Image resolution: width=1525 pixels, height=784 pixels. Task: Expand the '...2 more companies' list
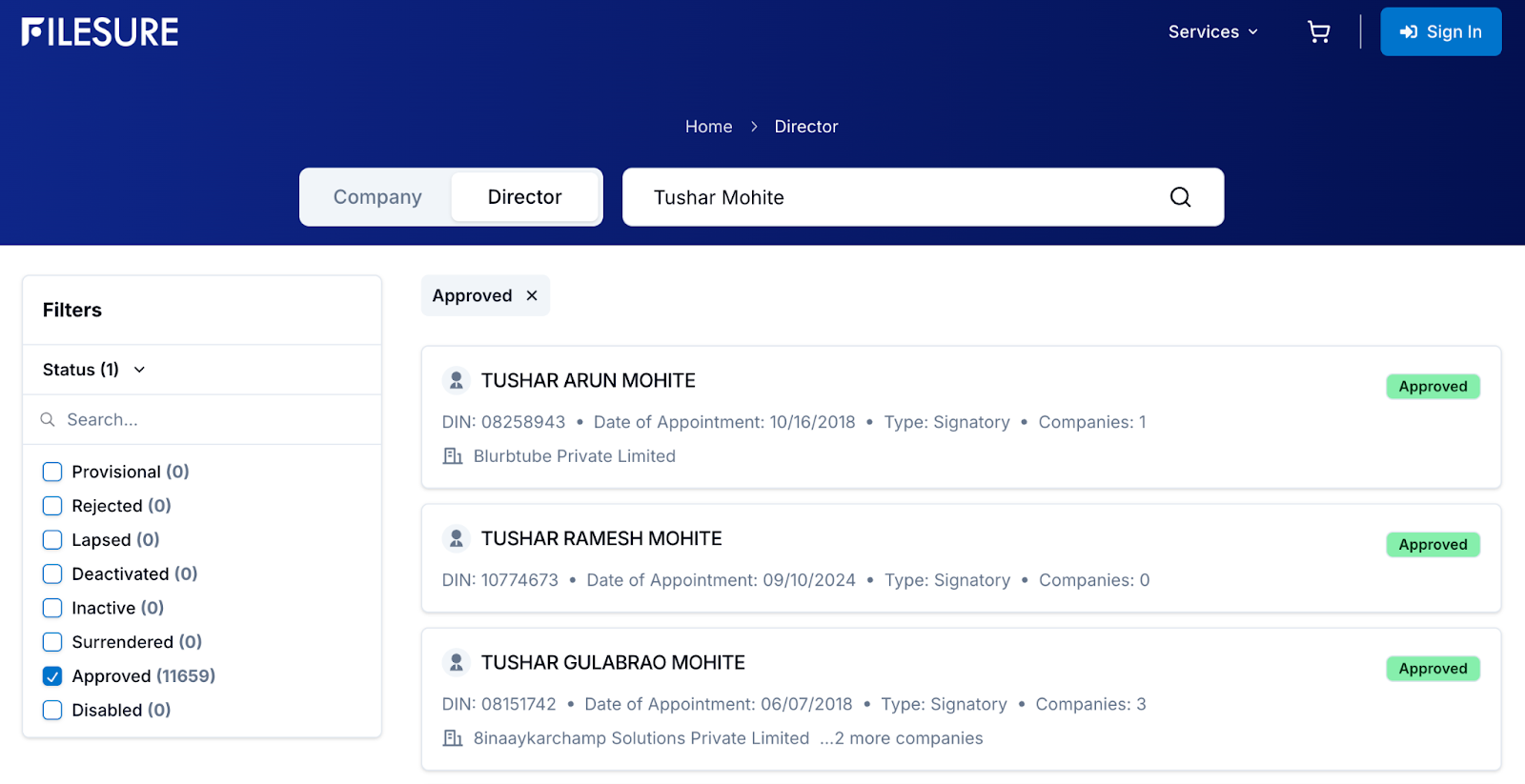point(901,738)
